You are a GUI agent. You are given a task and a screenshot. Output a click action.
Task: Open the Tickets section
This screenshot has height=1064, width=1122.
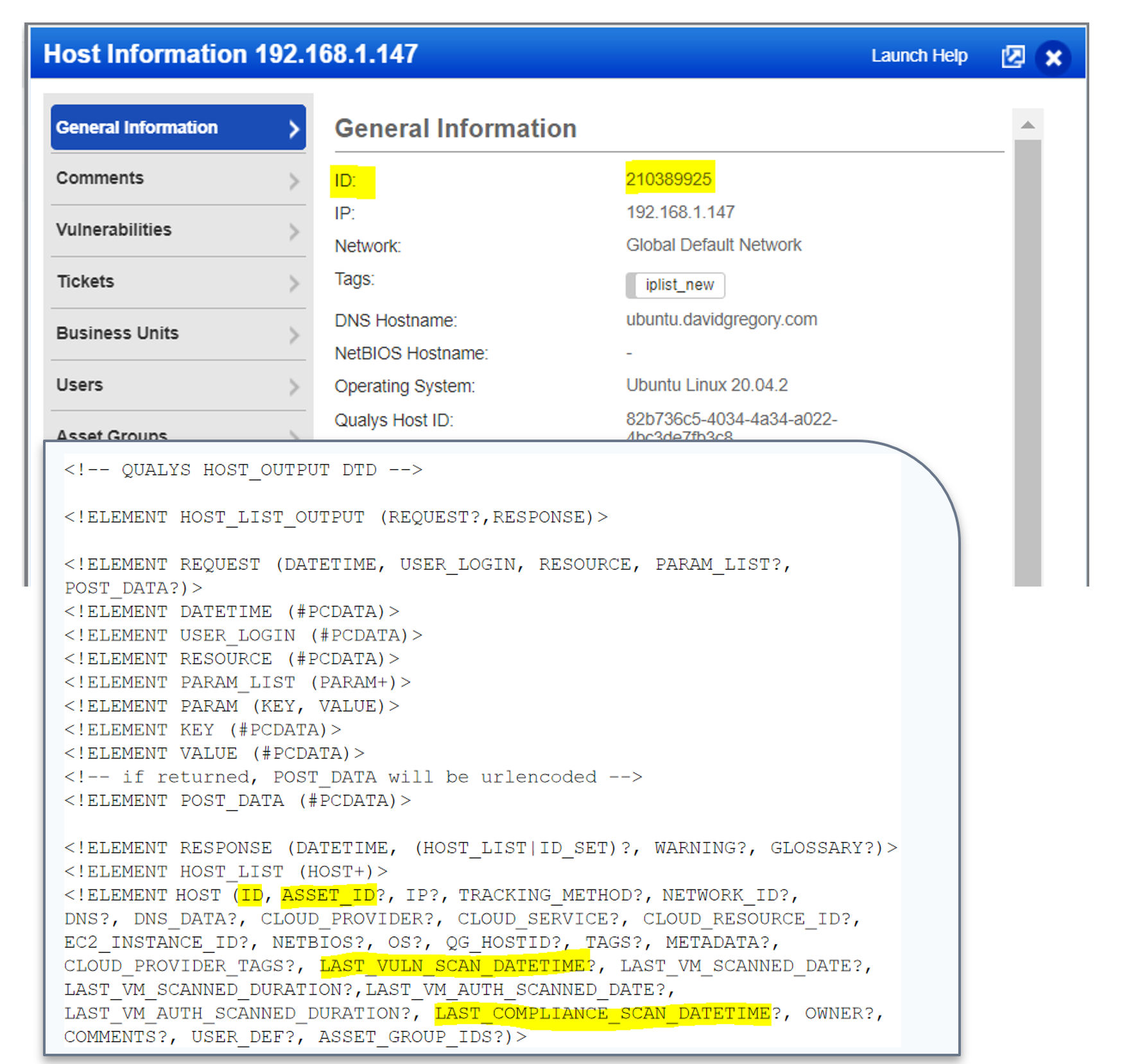click(x=178, y=282)
